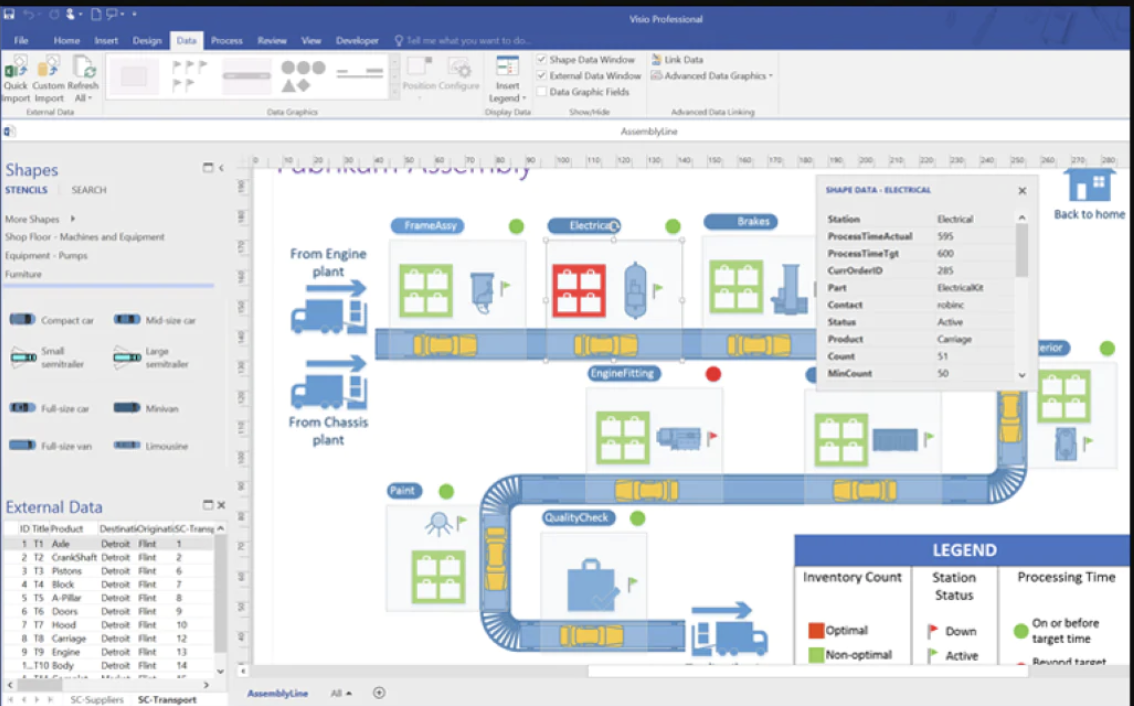This screenshot has height=706, width=1134.
Task: Switch to the Review ribbon tab
Action: [x=272, y=41]
